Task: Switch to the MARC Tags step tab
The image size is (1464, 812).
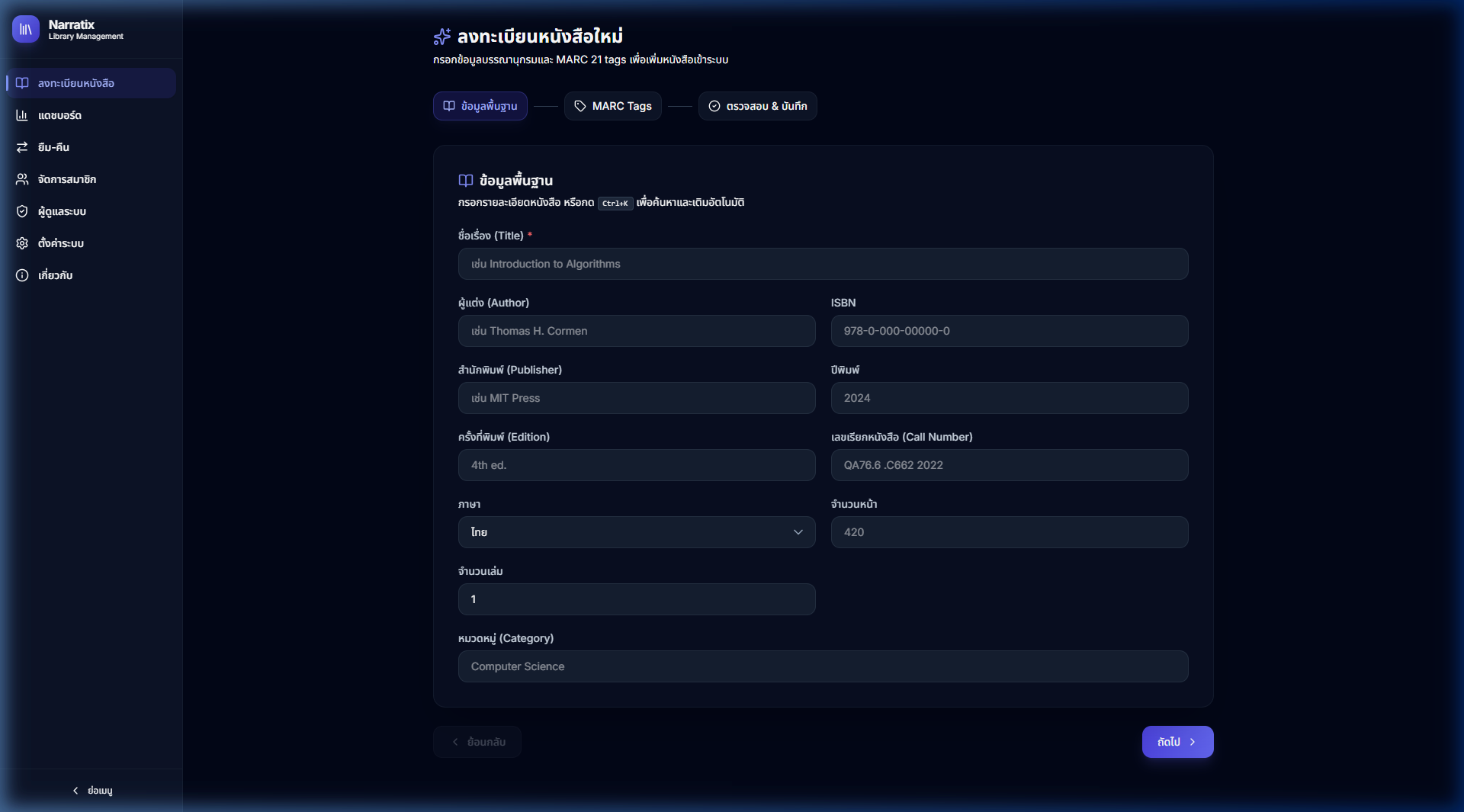Action: pyautogui.click(x=612, y=106)
